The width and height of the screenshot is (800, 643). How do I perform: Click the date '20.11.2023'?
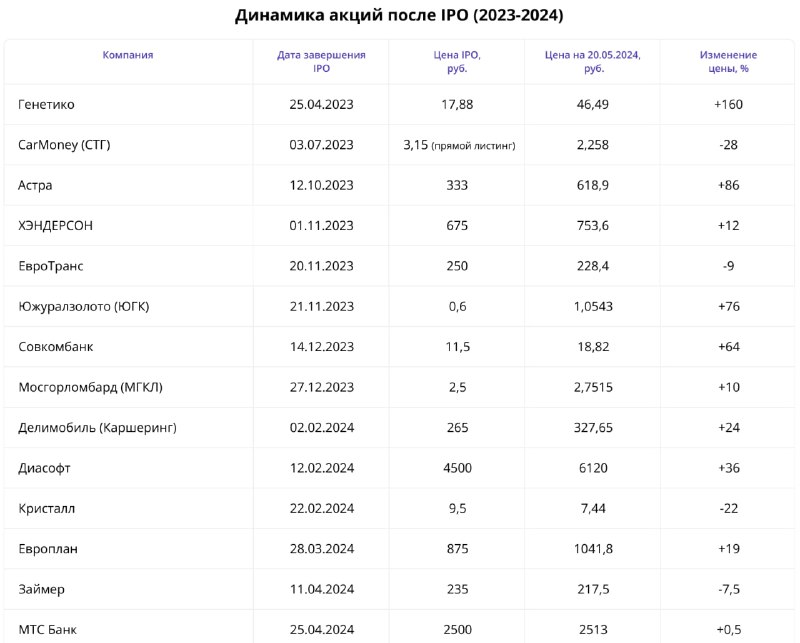click(x=321, y=266)
